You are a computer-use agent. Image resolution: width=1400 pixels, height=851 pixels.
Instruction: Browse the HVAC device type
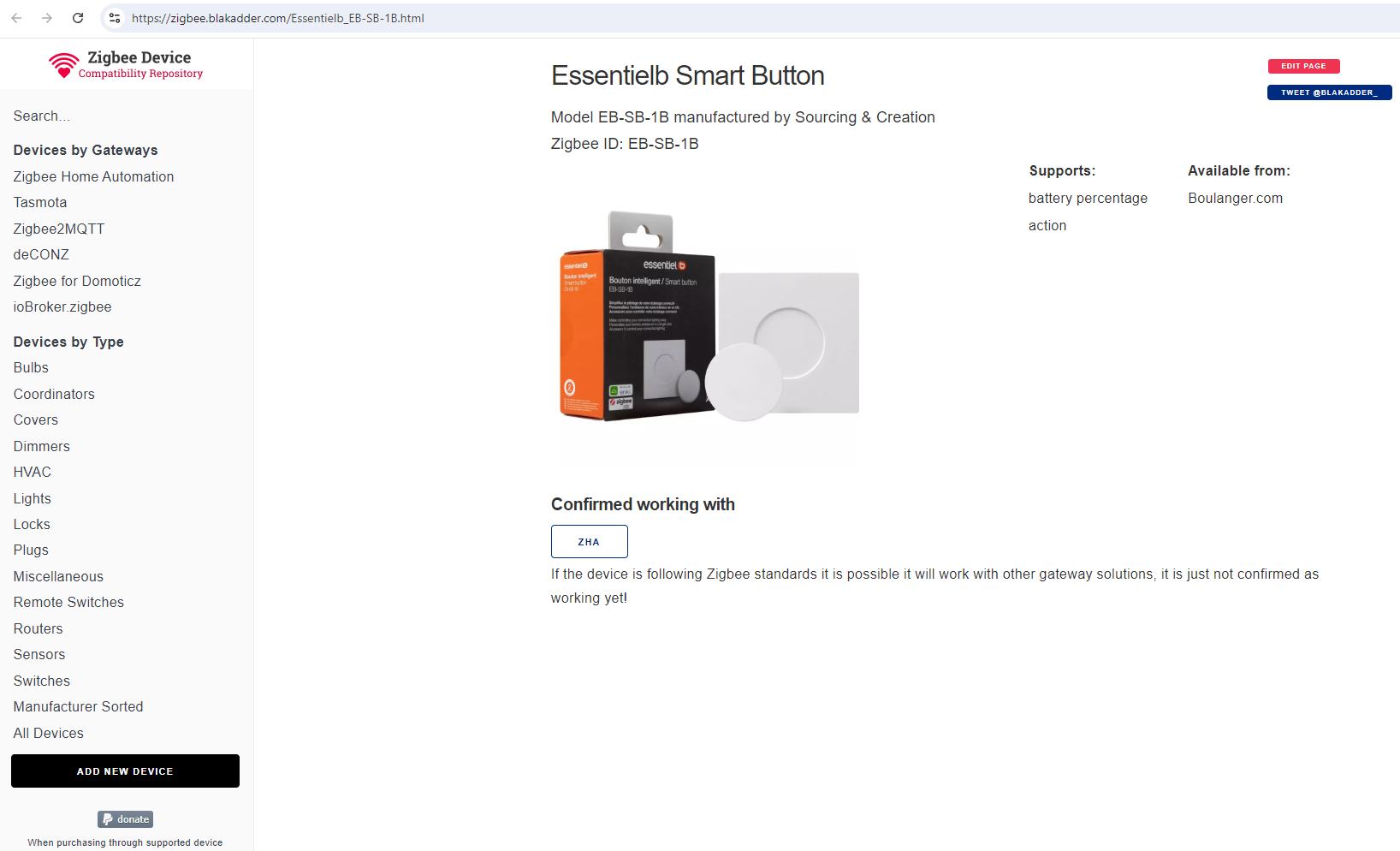pos(33,472)
